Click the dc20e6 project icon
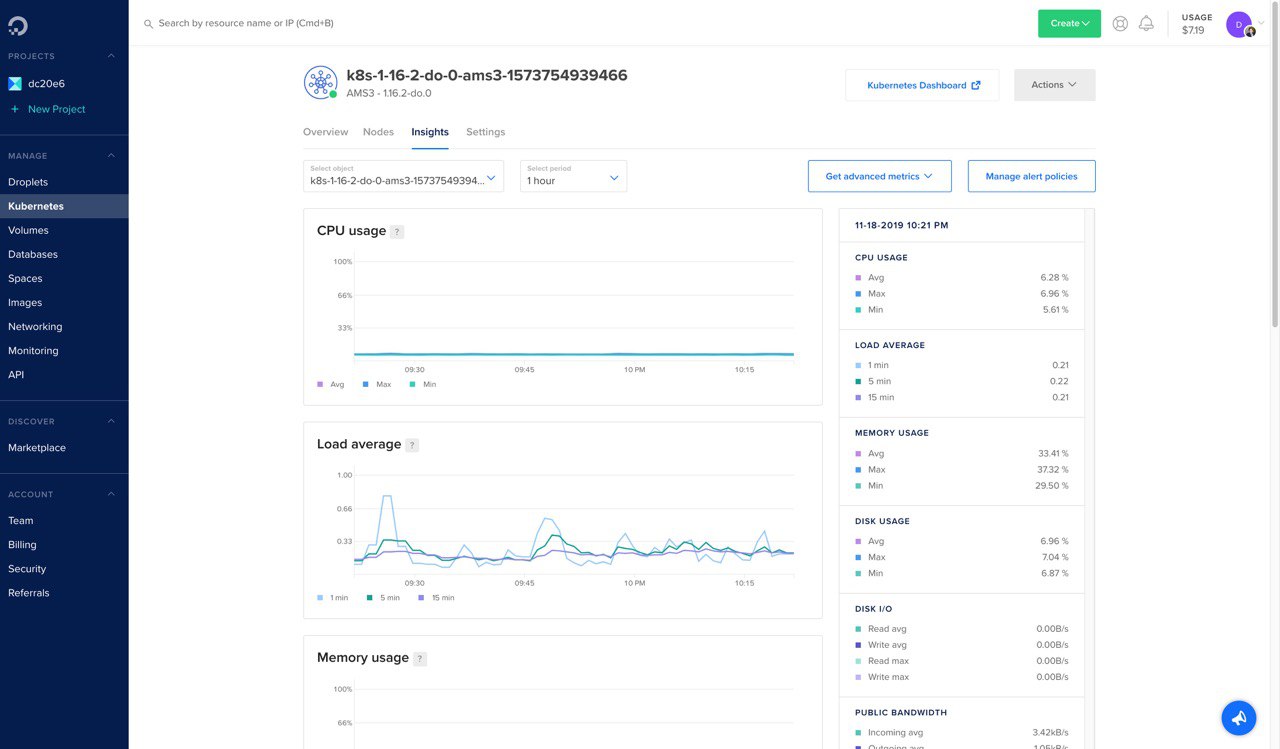Screen dimensions: 1280x749 (15, 84)
